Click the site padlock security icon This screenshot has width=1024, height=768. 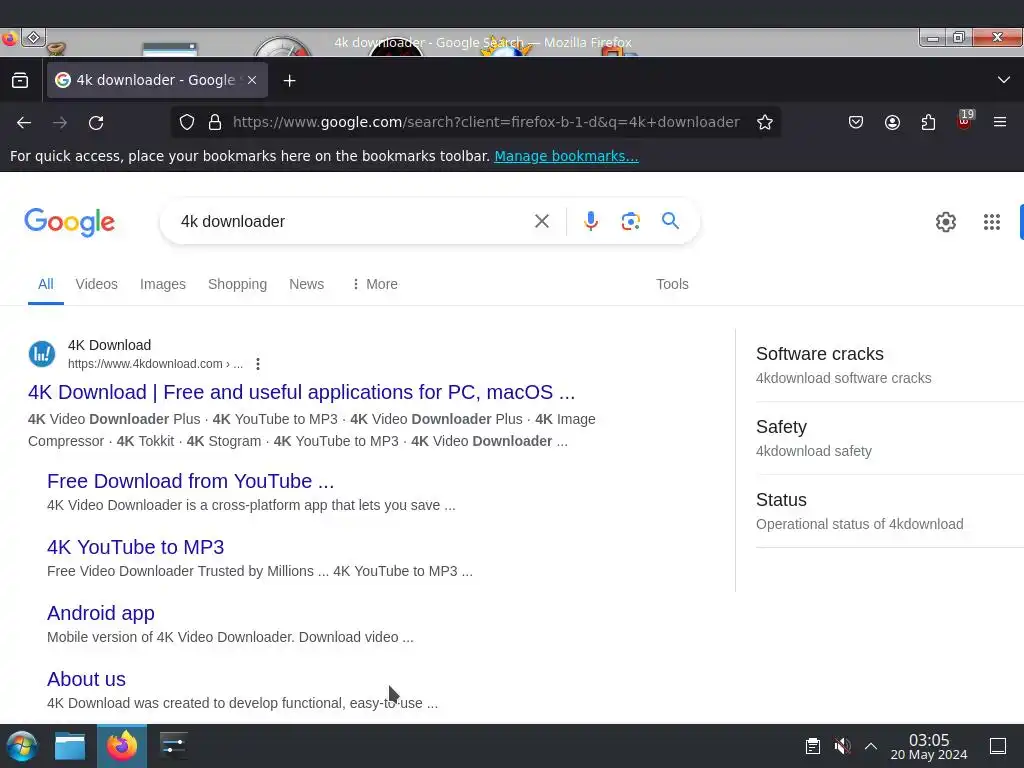215,122
